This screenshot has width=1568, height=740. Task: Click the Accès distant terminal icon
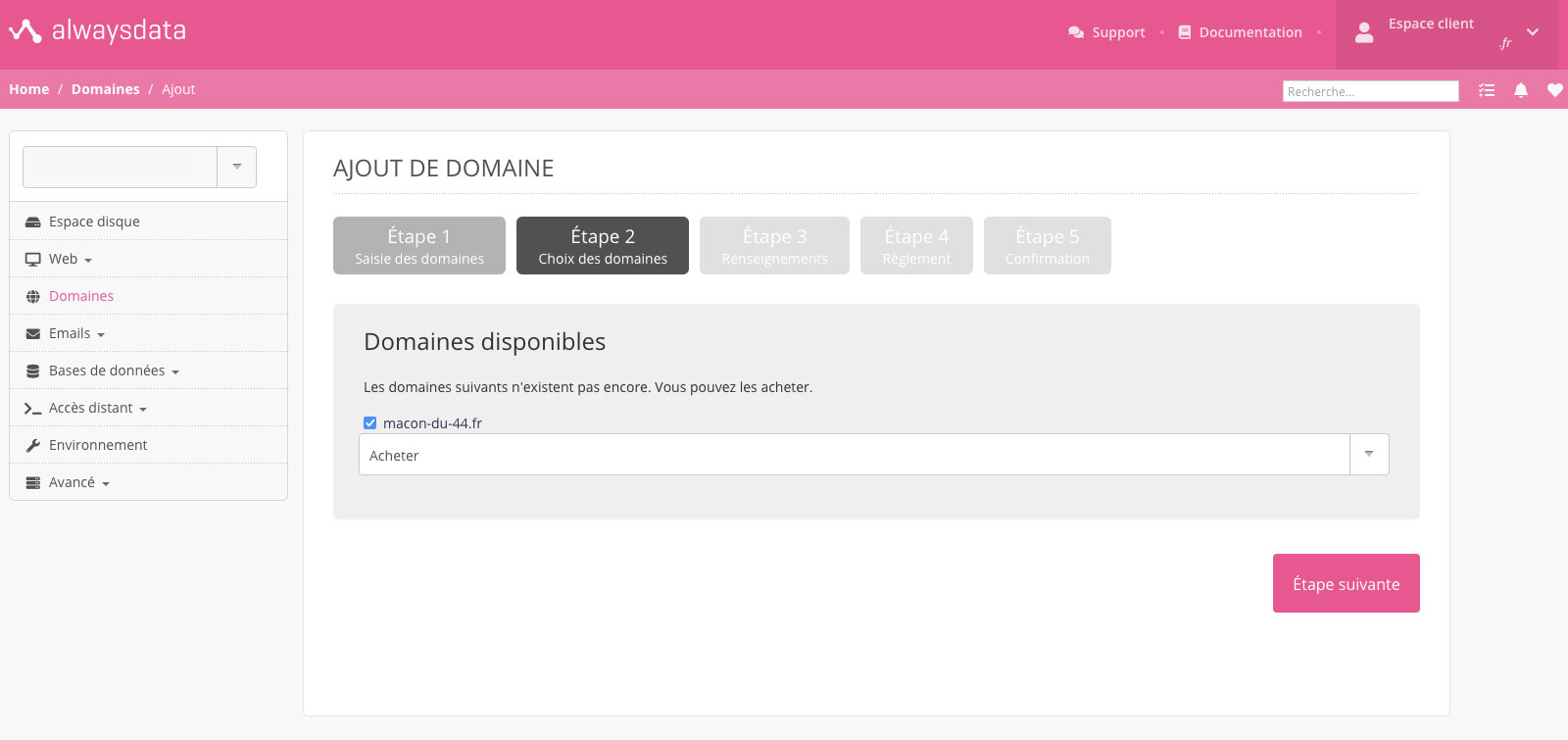point(32,409)
